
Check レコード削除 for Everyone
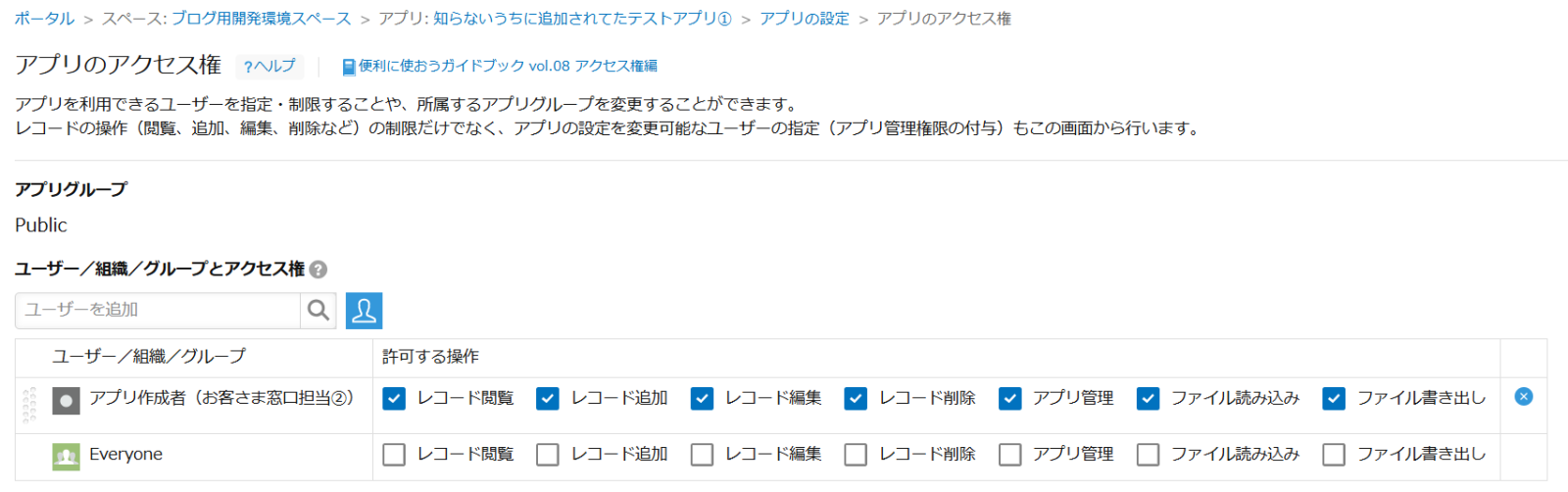[x=856, y=455]
